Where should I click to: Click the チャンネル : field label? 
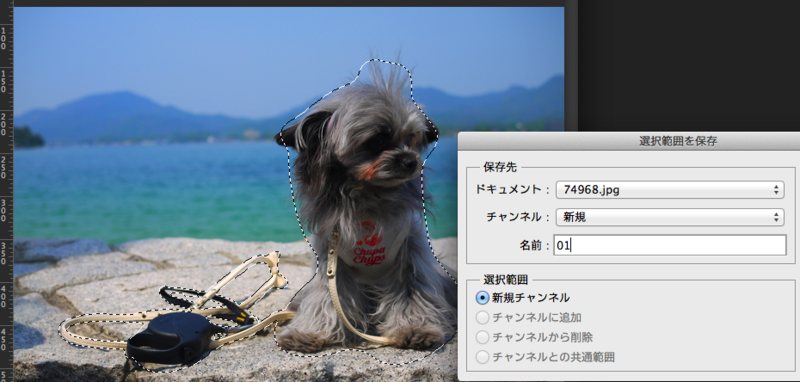pos(518,217)
